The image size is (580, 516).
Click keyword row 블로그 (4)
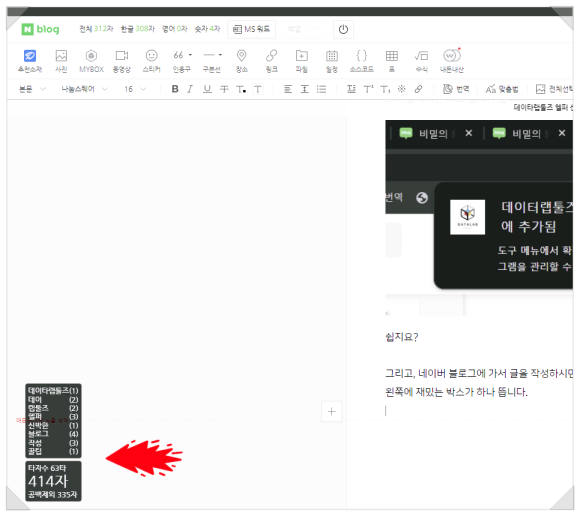[x=53, y=434]
